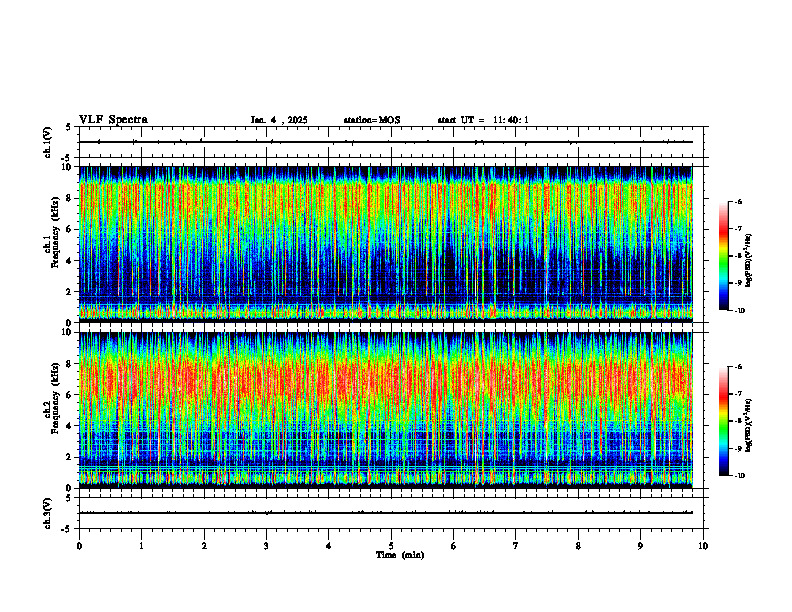The height and width of the screenshot is (612, 792).
Task: Click the ch.3 voltage waveform trace
Action: [x=386, y=513]
